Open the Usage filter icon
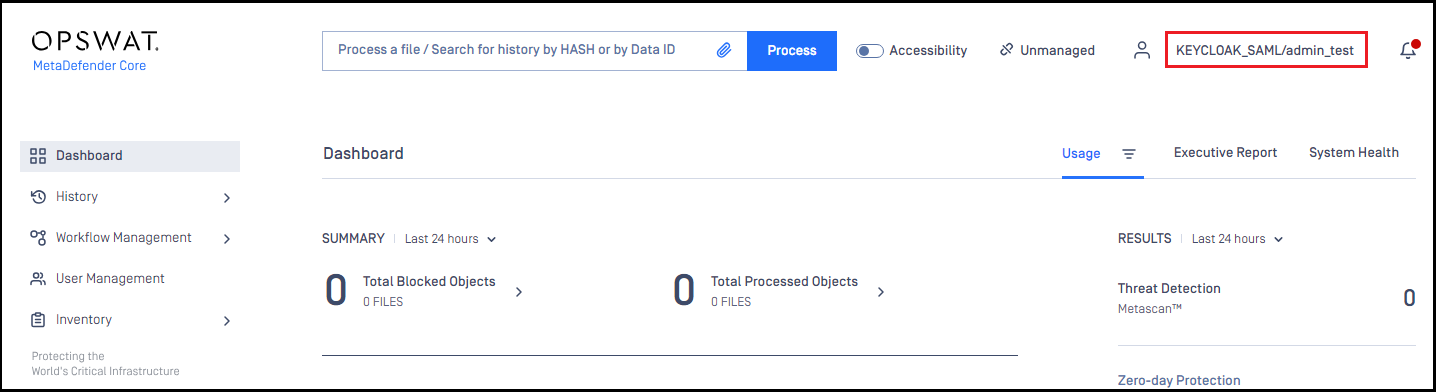 tap(1129, 154)
